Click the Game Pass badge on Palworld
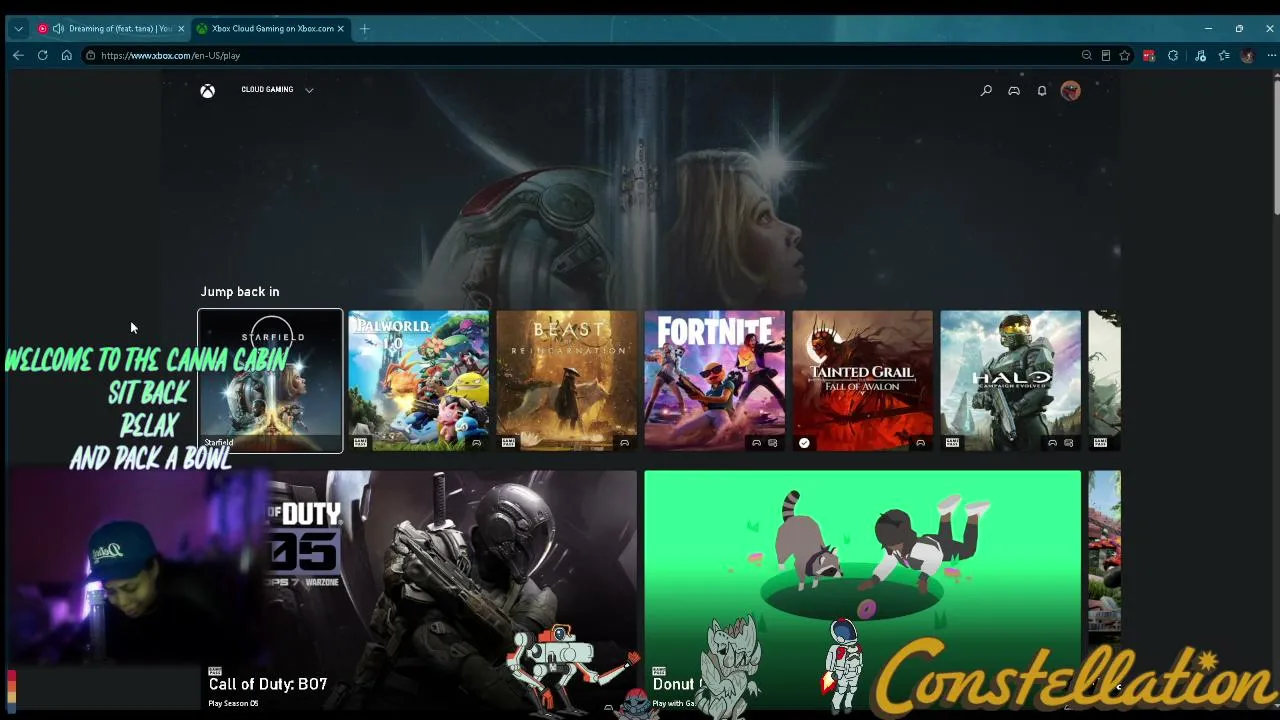The image size is (1280, 720). [x=360, y=443]
